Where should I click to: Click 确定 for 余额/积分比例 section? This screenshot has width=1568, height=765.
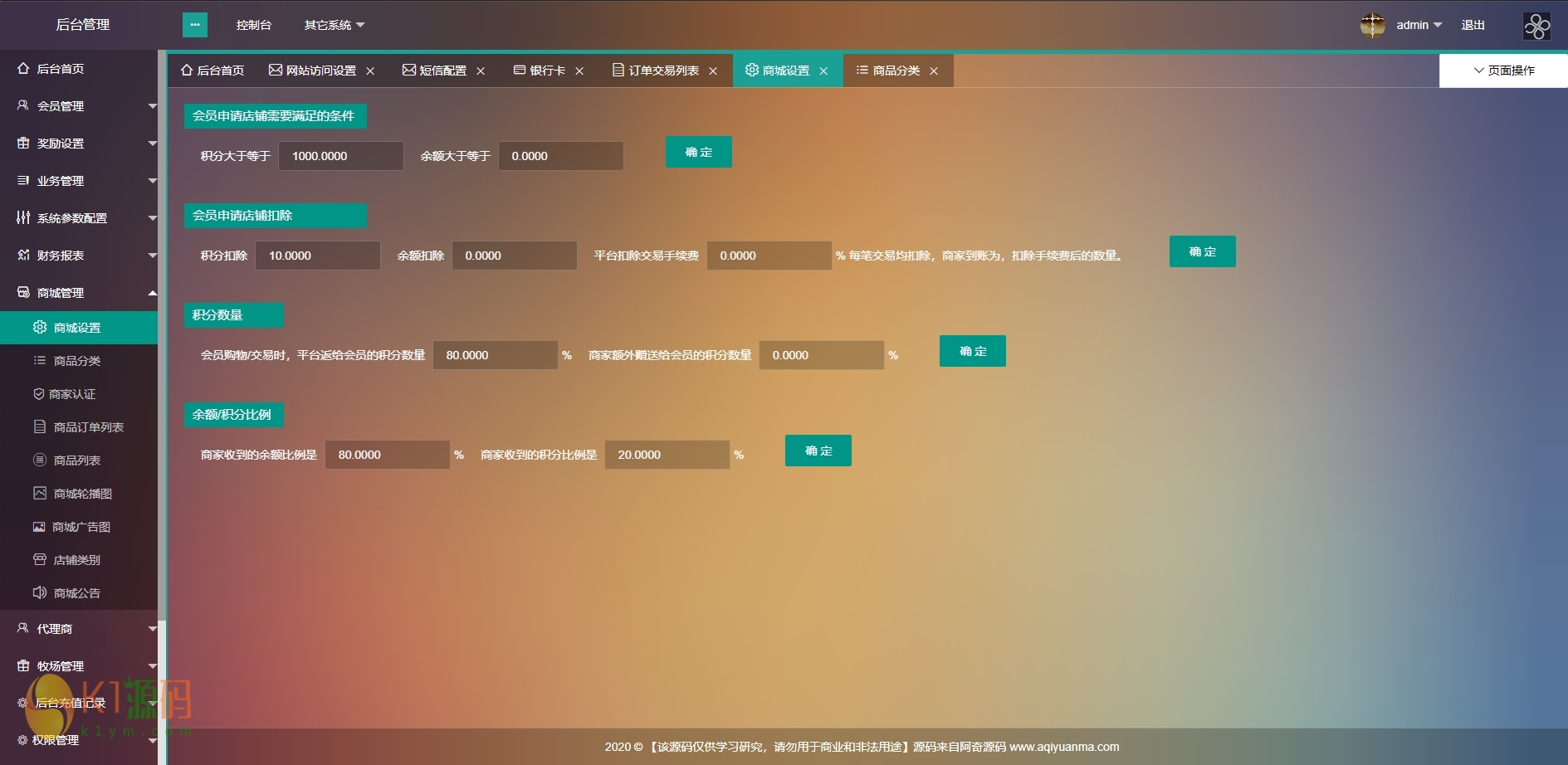[x=818, y=451]
